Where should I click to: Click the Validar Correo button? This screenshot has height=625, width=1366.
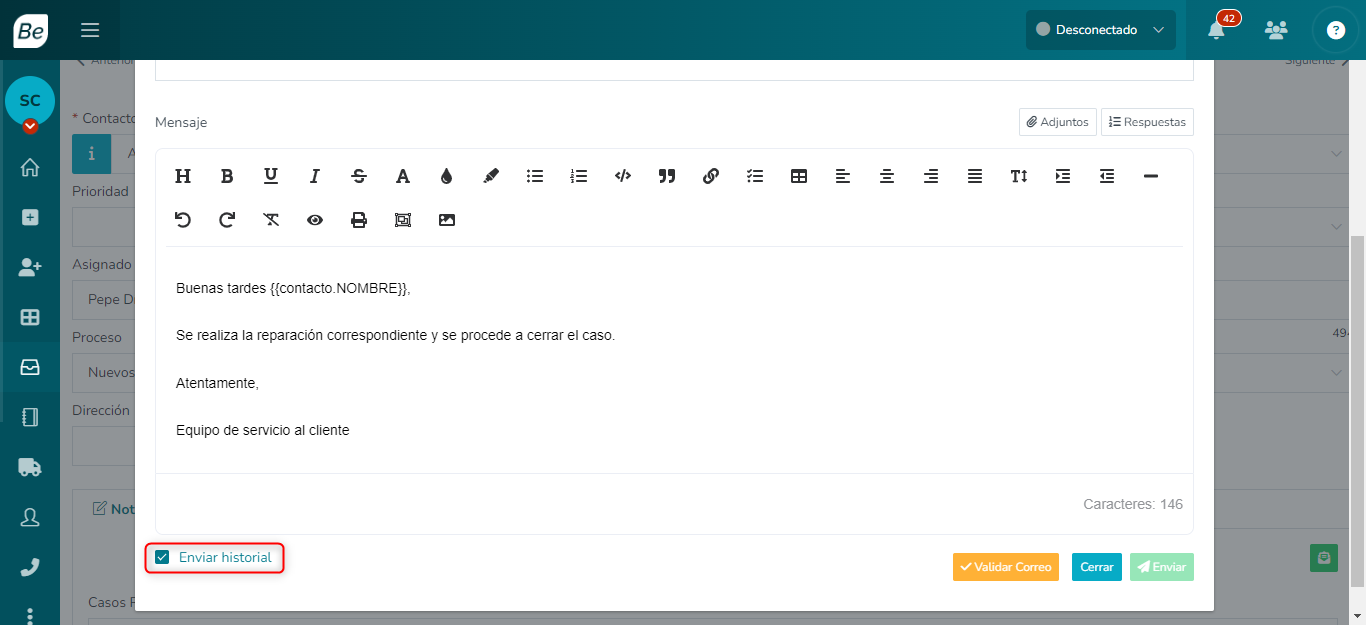tap(1005, 567)
